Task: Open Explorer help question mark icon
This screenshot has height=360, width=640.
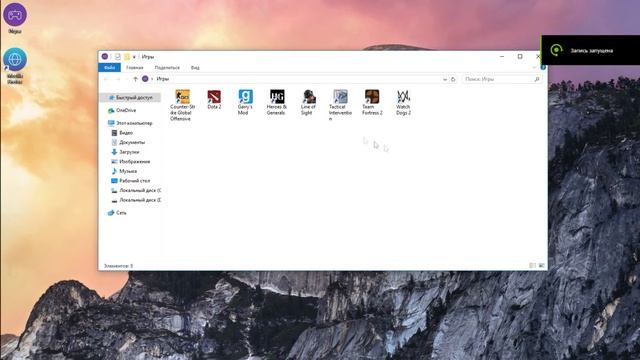Action: click(x=543, y=67)
